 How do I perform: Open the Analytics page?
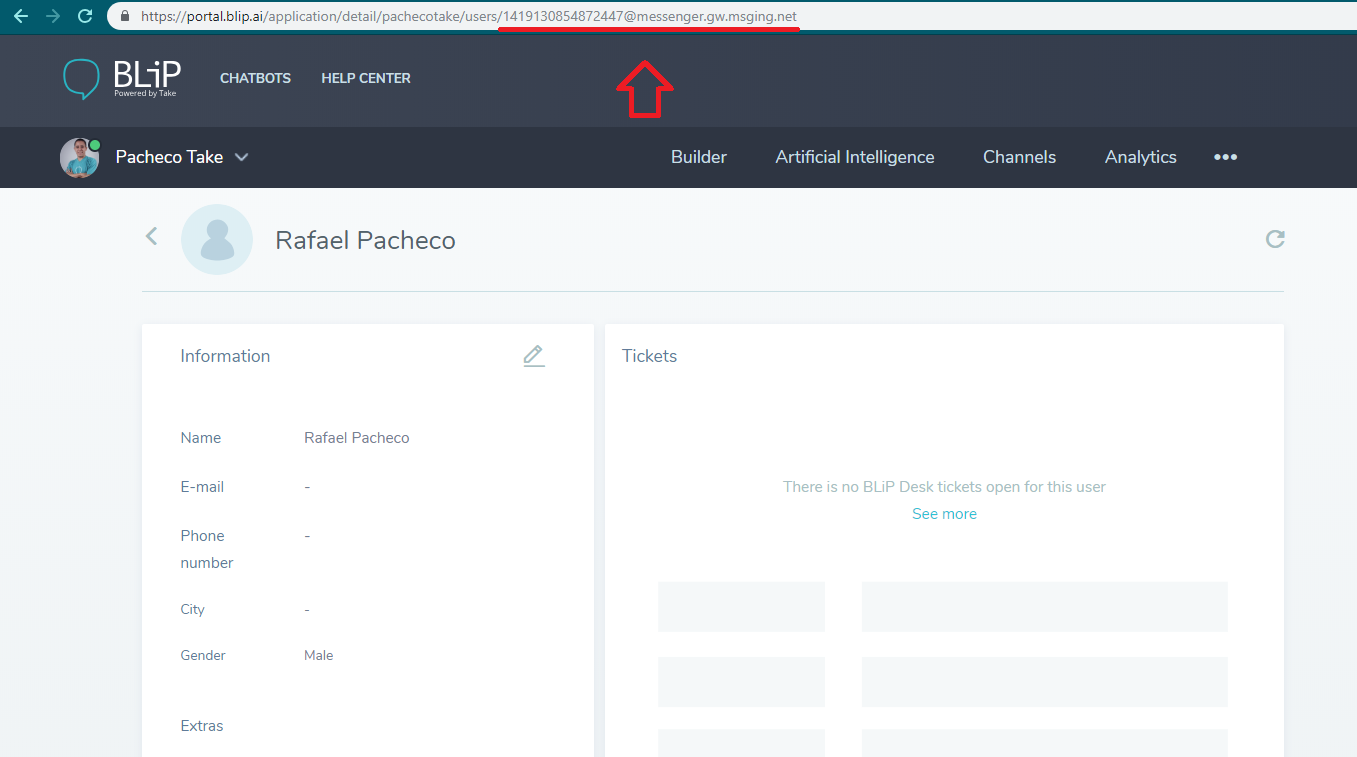[1140, 157]
